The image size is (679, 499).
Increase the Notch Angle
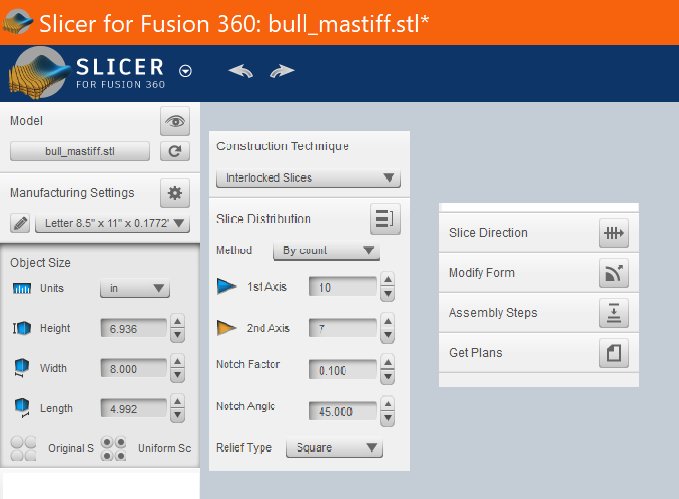(x=388, y=404)
